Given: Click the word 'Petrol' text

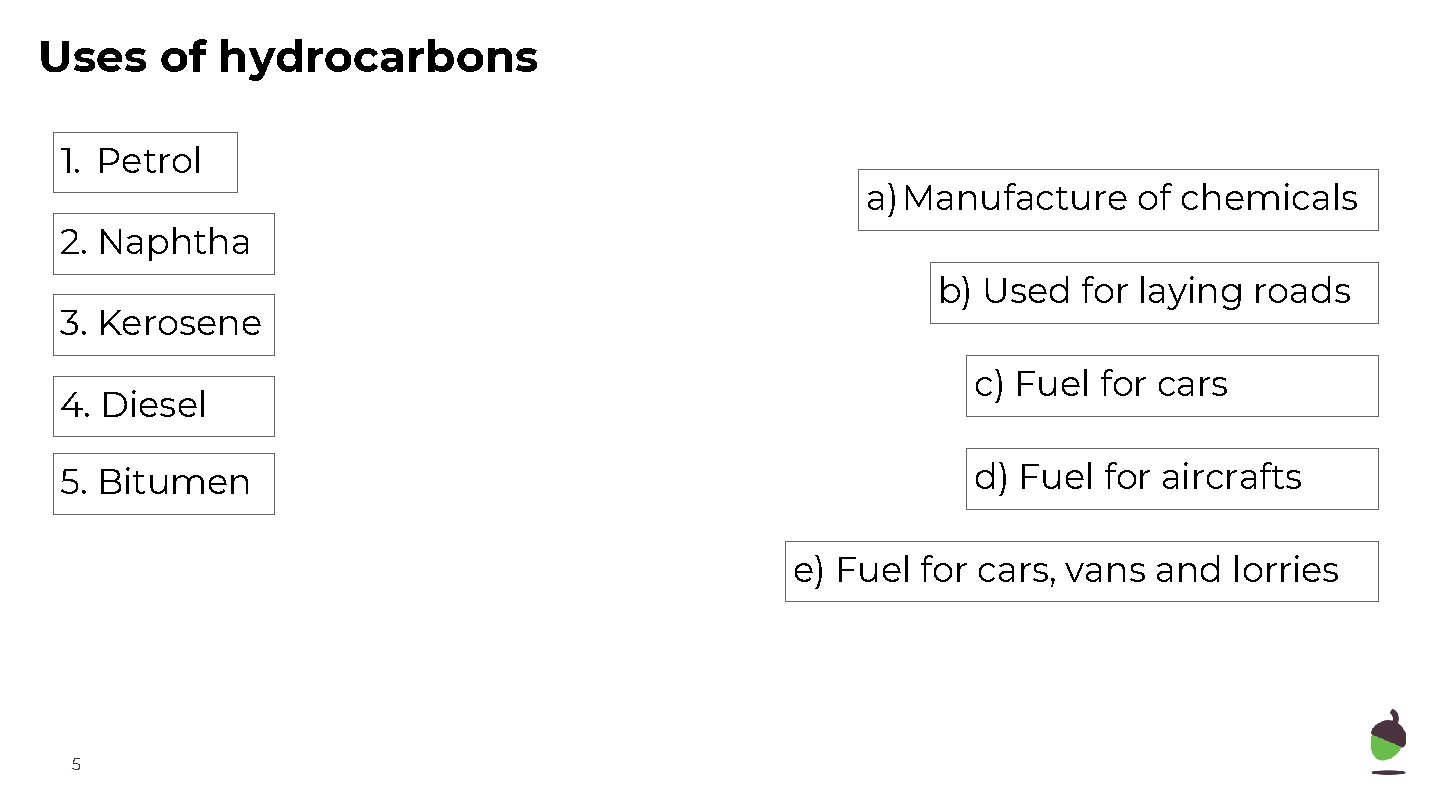Looking at the screenshot, I should coord(149,162).
